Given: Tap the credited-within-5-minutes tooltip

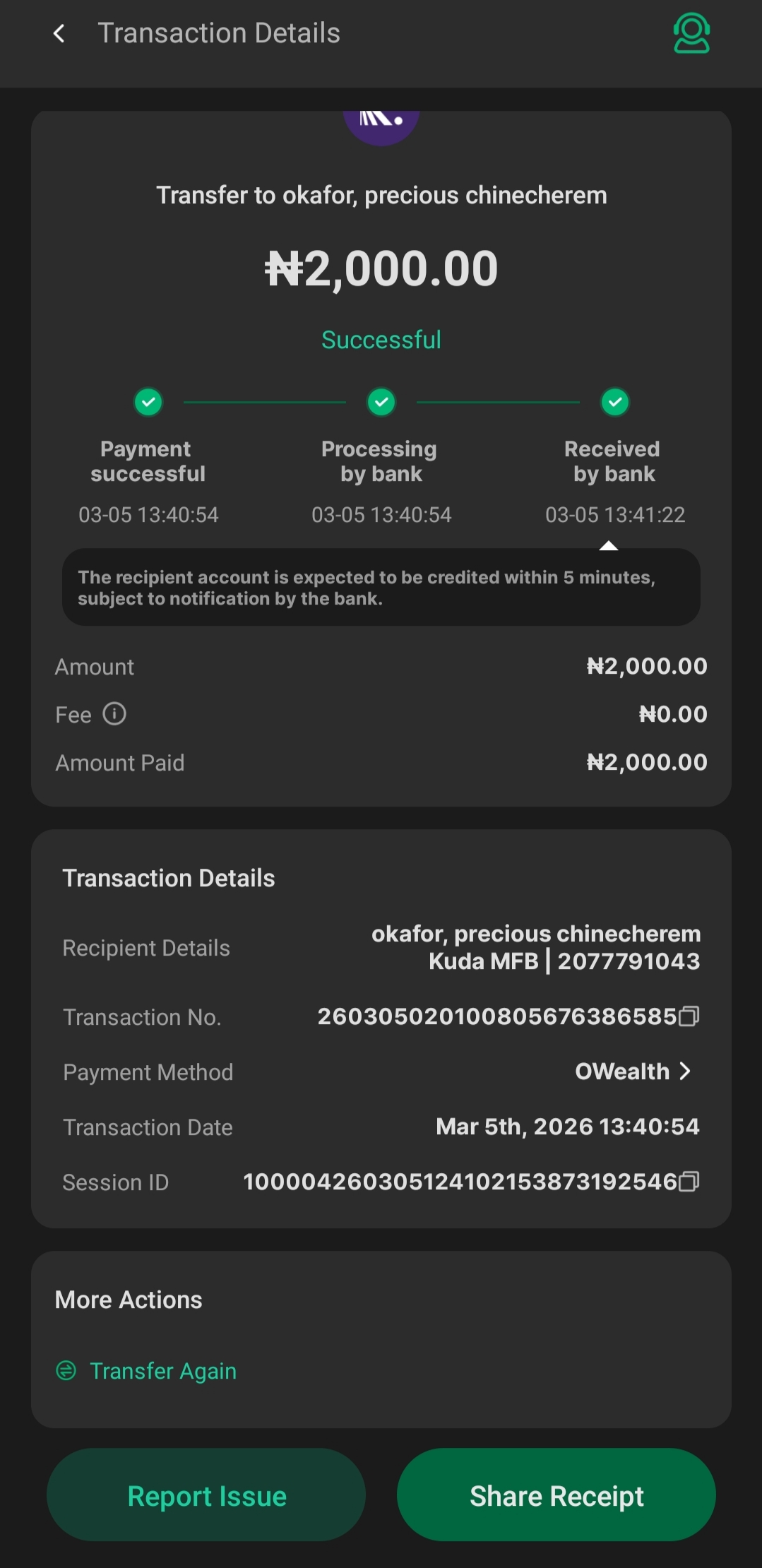Looking at the screenshot, I should pyautogui.click(x=381, y=588).
